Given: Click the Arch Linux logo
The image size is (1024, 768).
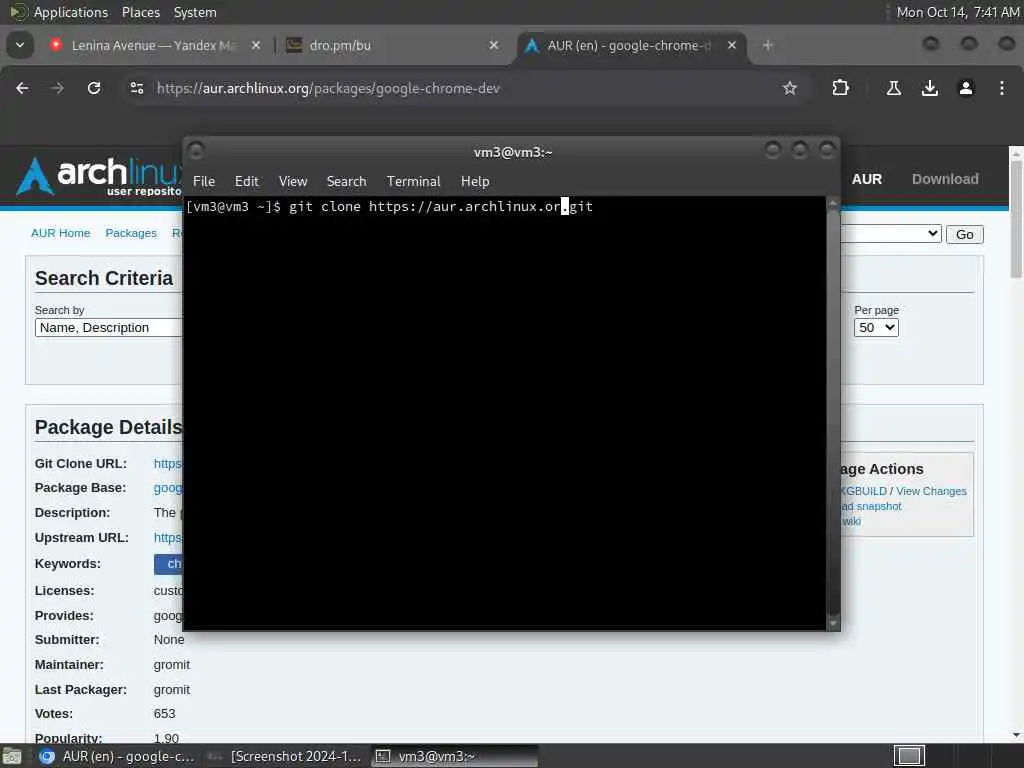Looking at the screenshot, I should (98, 176).
